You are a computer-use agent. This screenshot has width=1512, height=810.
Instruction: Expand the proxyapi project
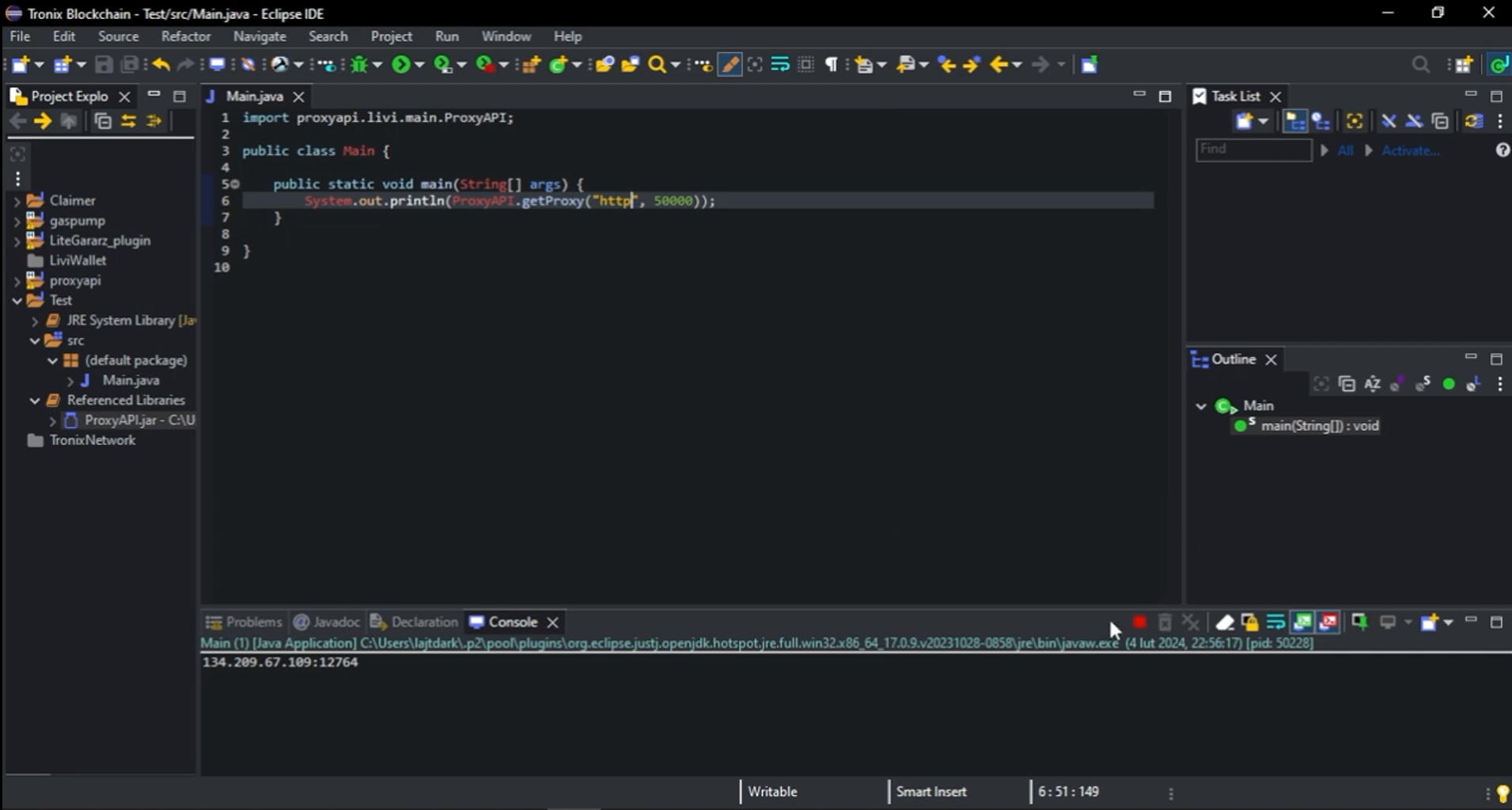pyautogui.click(x=17, y=280)
